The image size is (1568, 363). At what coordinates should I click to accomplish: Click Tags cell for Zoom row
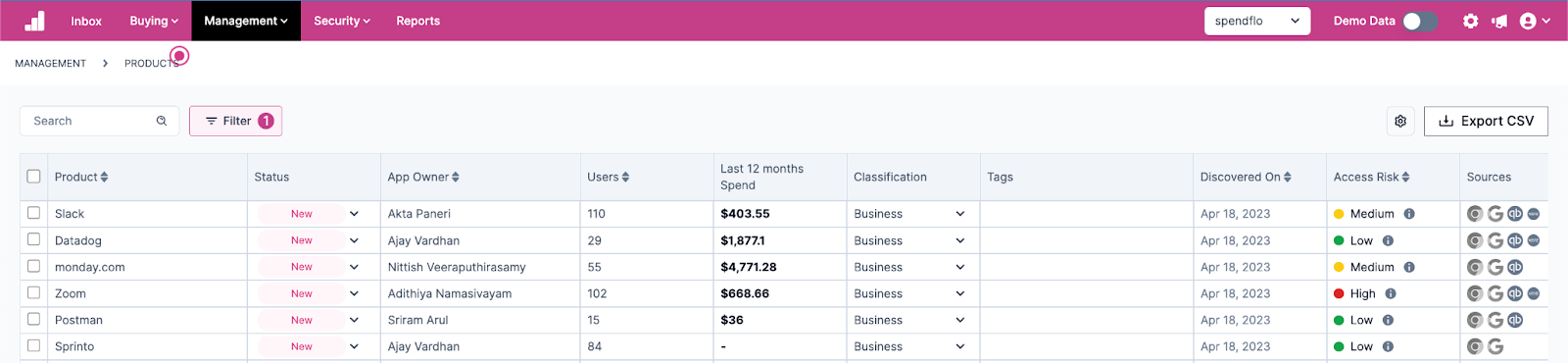[x=1087, y=293]
